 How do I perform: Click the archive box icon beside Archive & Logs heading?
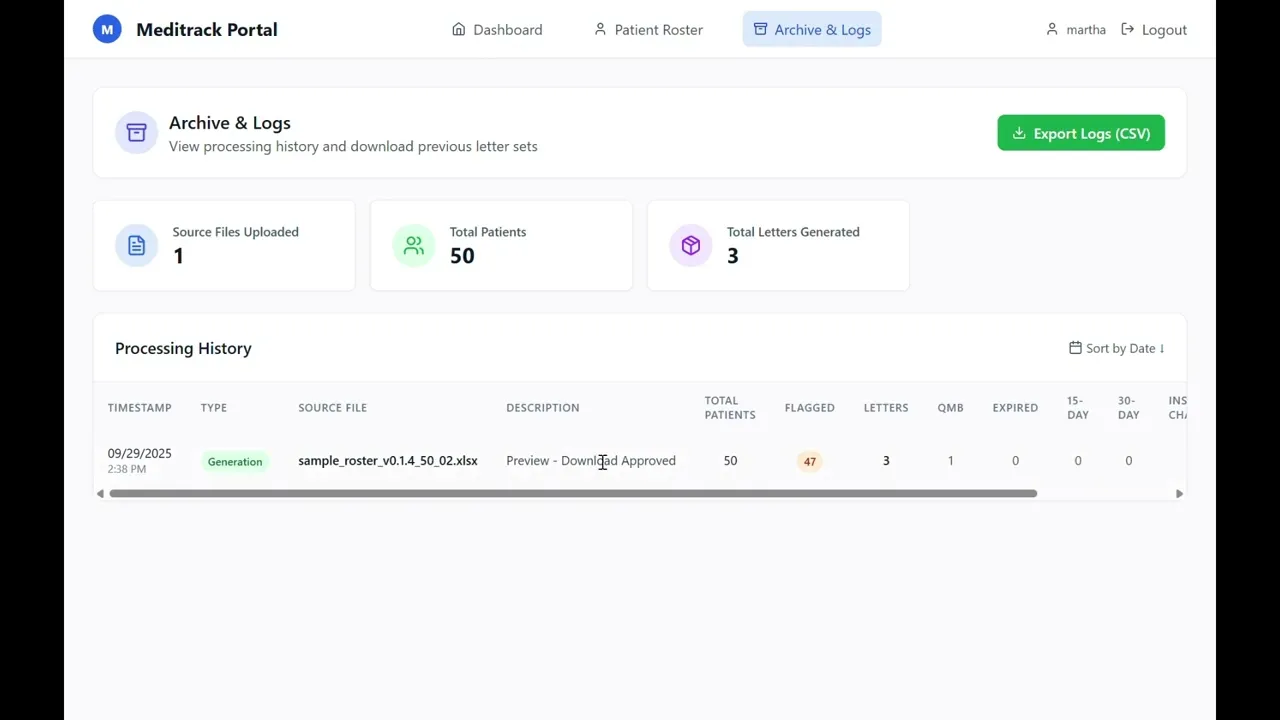coord(136,133)
